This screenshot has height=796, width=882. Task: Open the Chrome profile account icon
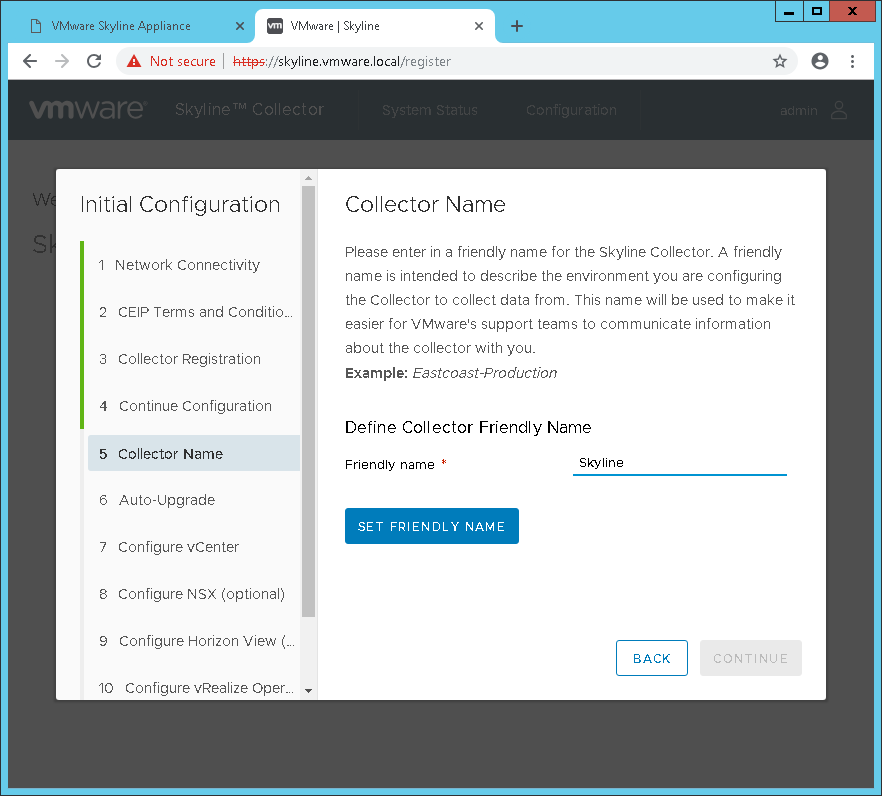coord(820,61)
